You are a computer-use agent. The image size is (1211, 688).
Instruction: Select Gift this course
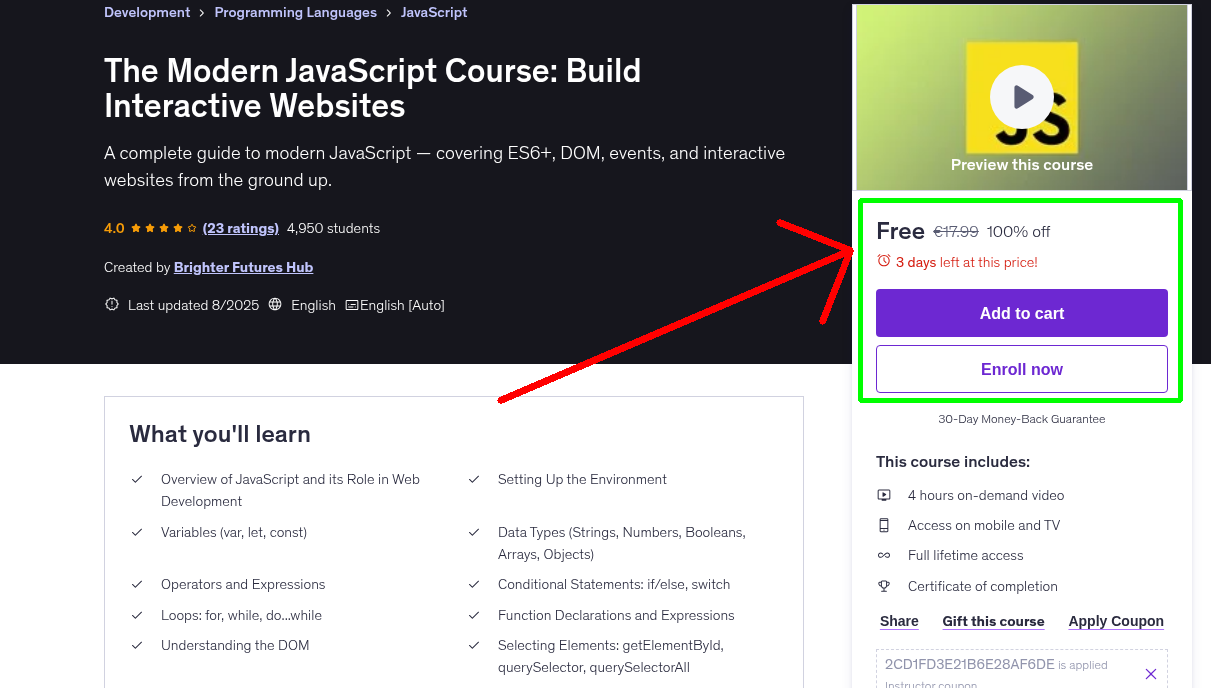pos(993,621)
